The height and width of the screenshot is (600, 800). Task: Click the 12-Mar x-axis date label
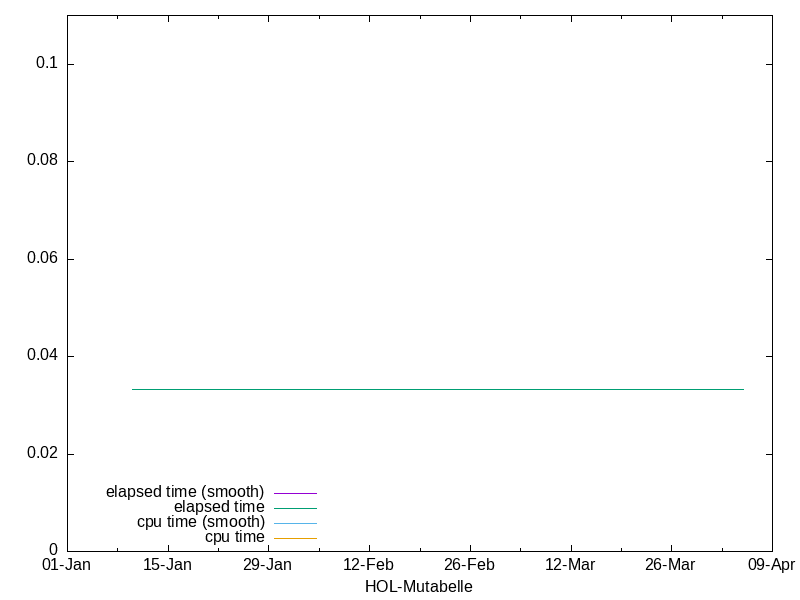pos(570,565)
